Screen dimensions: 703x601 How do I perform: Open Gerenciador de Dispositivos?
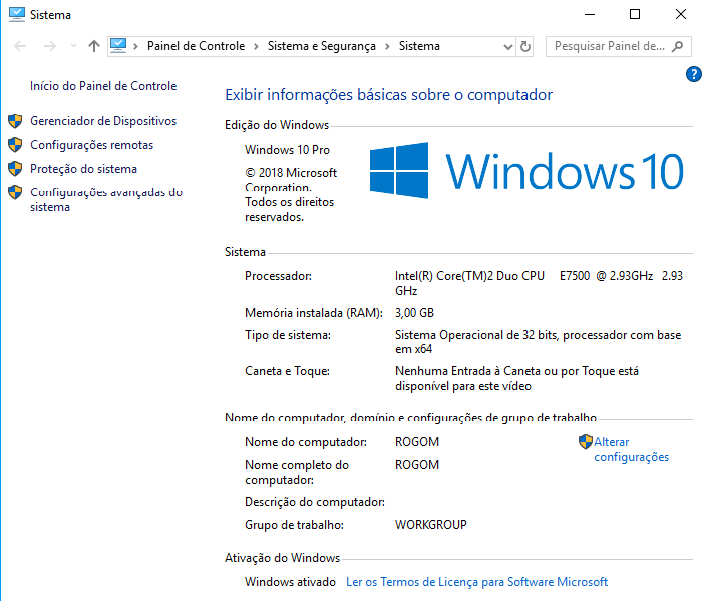coord(104,121)
